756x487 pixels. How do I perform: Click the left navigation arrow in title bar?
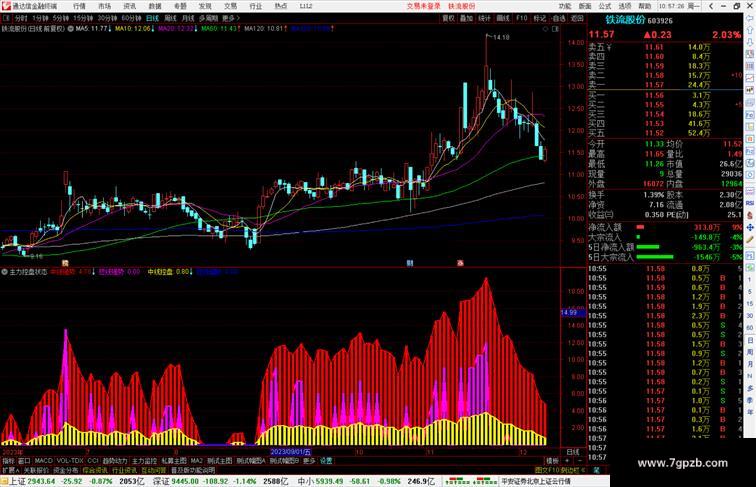tap(711, 6)
